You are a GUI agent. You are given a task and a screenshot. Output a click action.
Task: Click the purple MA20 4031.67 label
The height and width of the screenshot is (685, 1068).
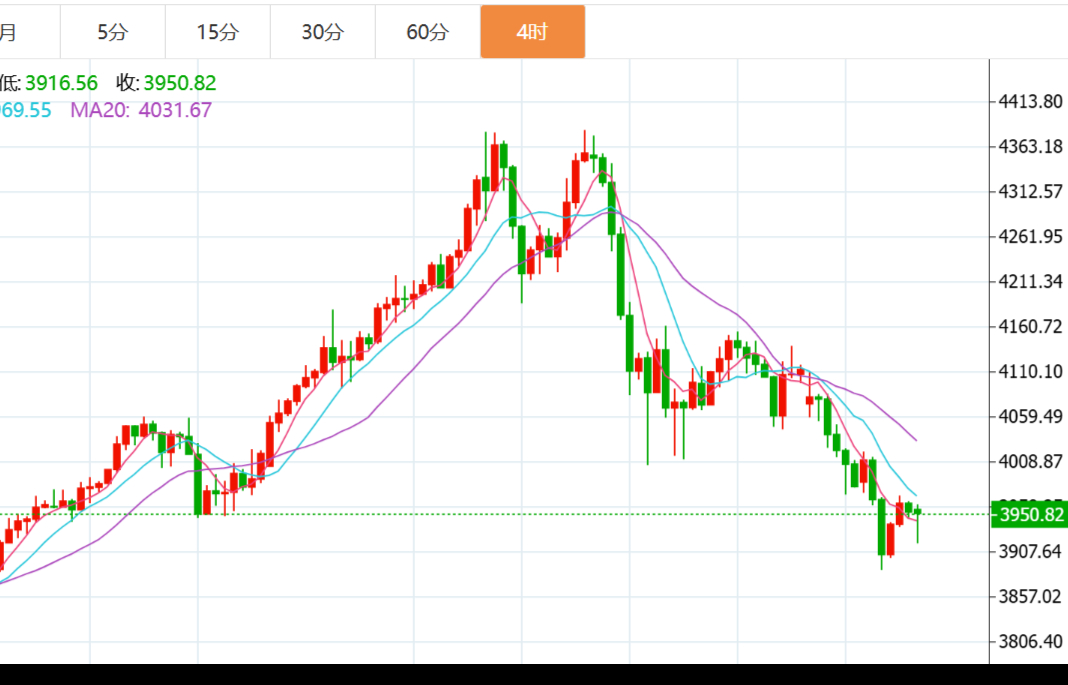(x=141, y=110)
